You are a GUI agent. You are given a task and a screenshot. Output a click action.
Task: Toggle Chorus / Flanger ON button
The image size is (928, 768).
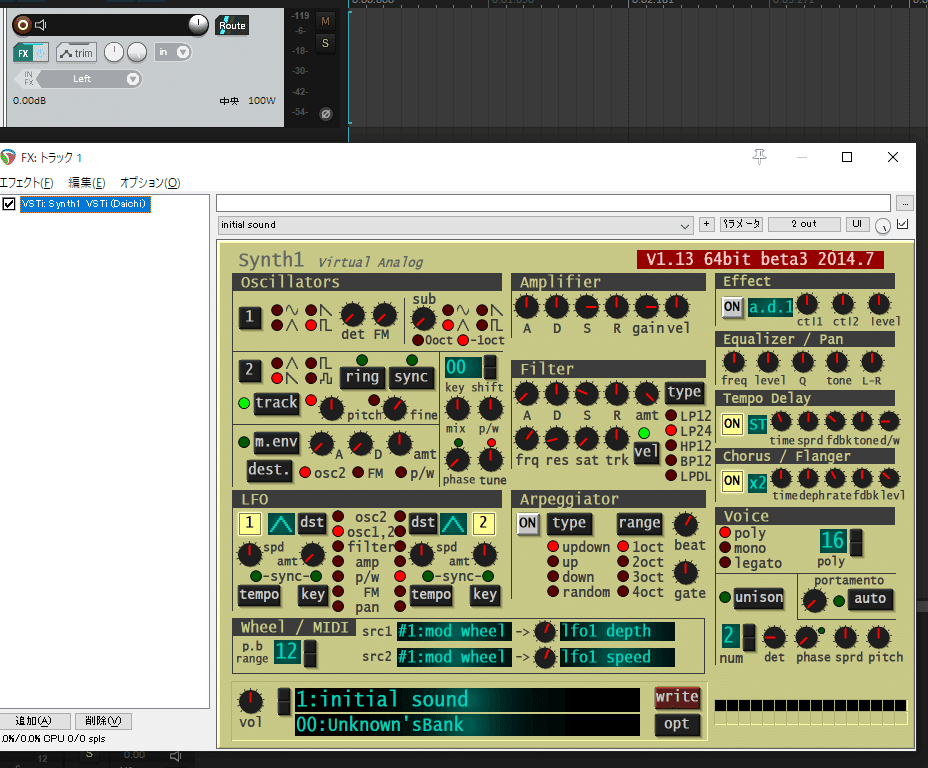coord(732,481)
